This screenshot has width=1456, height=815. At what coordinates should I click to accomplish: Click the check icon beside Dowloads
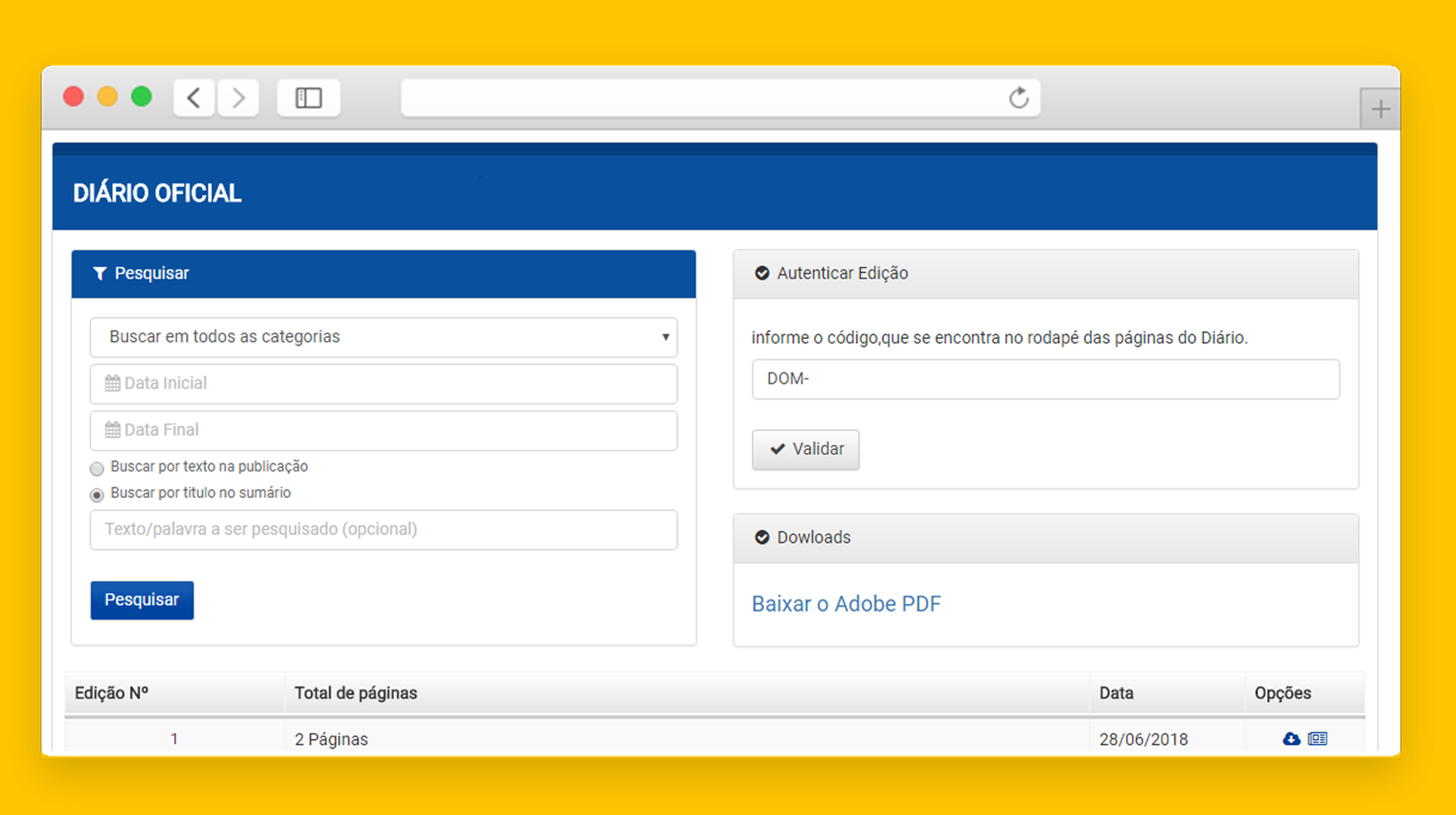(762, 537)
